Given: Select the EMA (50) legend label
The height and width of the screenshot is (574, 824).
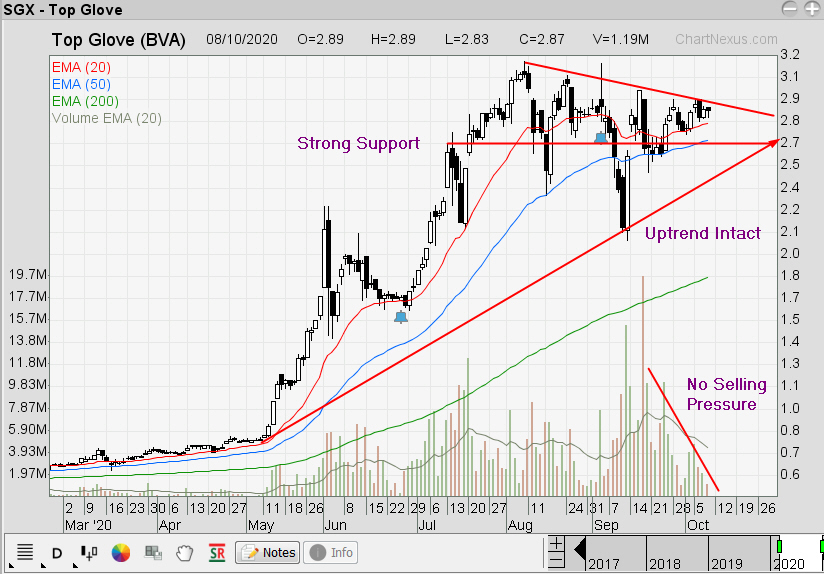Looking at the screenshot, I should [x=81, y=84].
